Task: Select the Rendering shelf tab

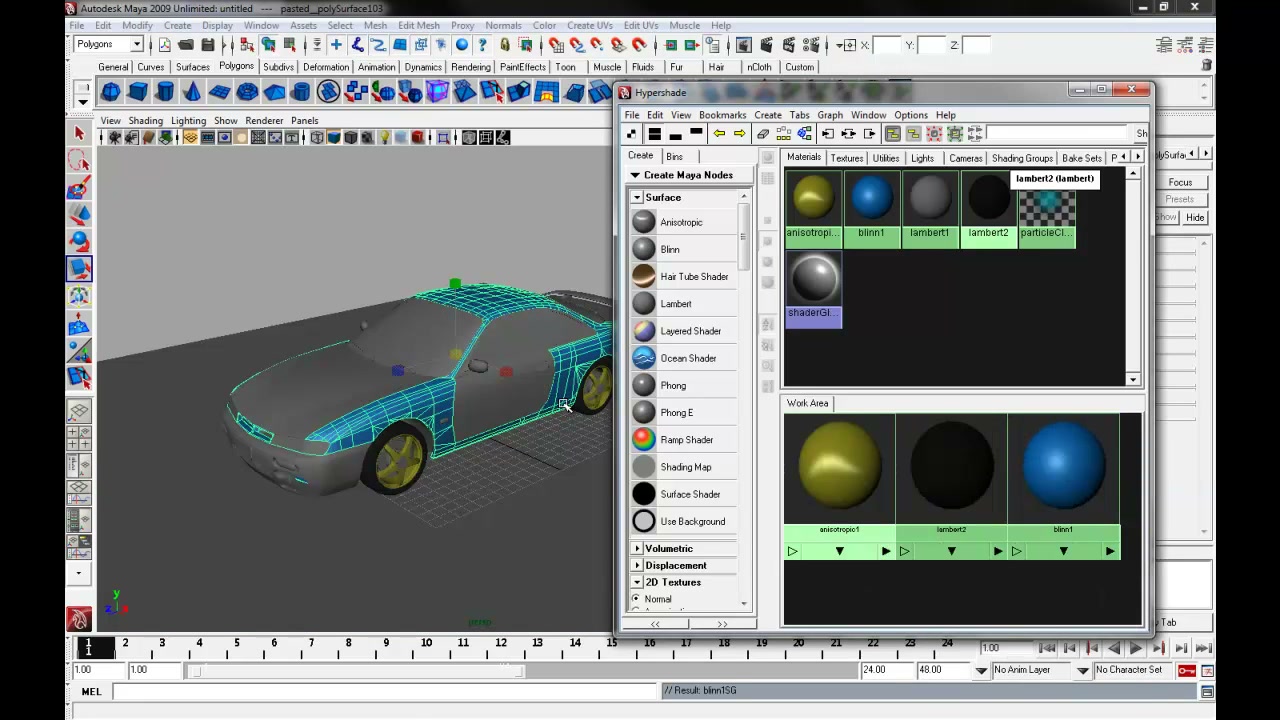Action: 470,67
